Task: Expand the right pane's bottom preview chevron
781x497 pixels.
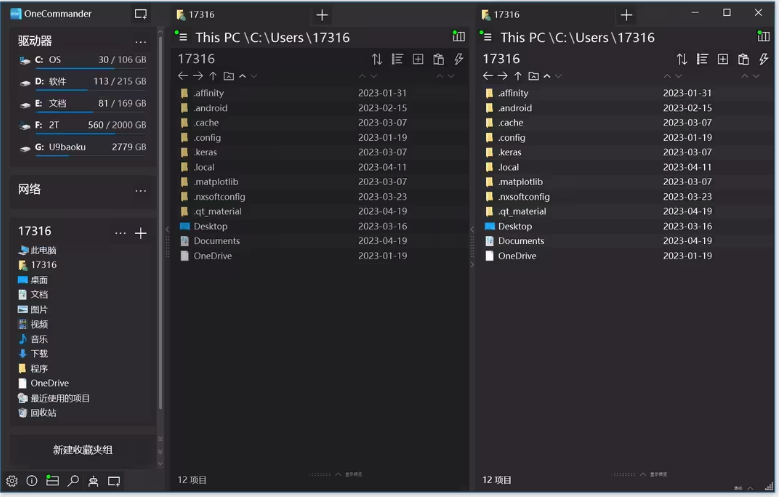Action: 643,474
